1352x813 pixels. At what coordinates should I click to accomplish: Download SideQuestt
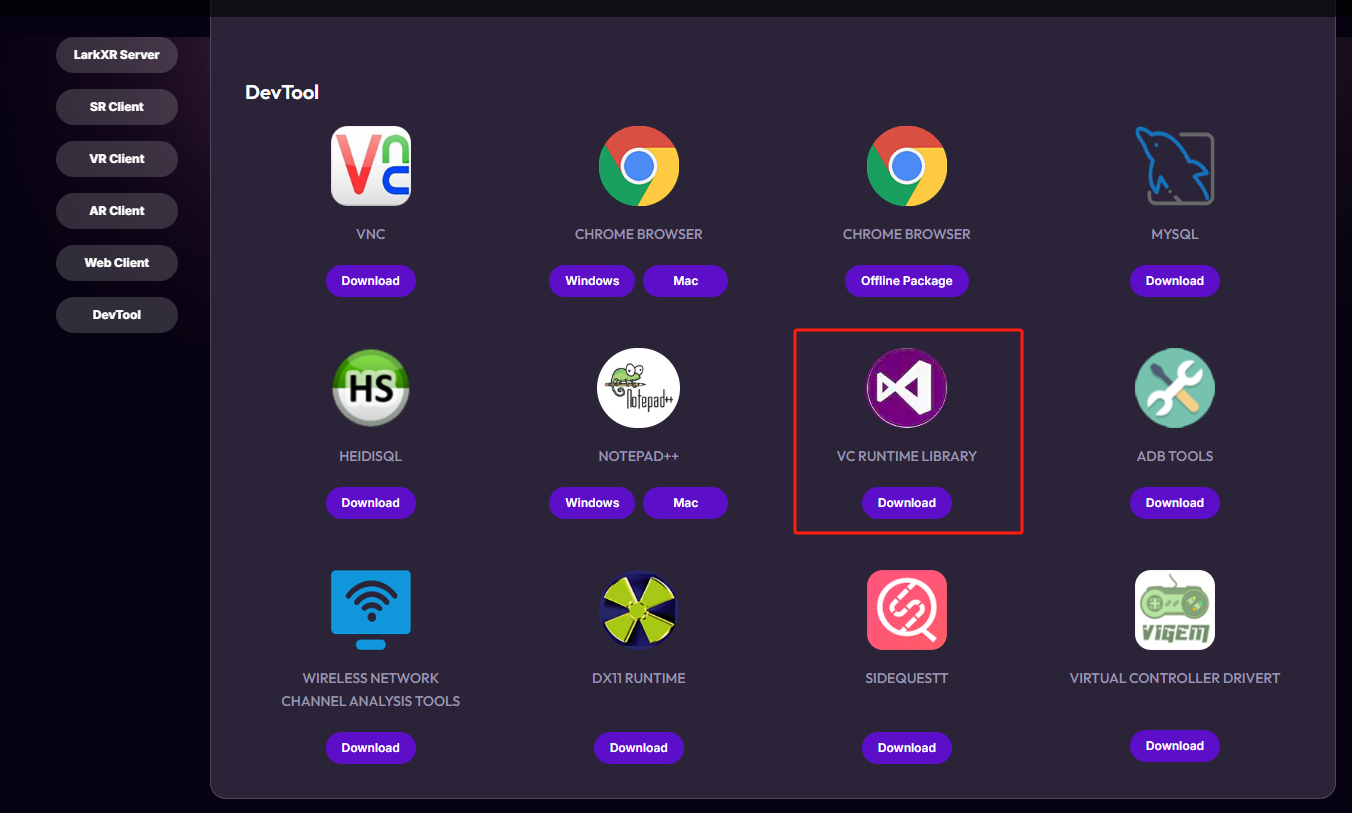907,748
